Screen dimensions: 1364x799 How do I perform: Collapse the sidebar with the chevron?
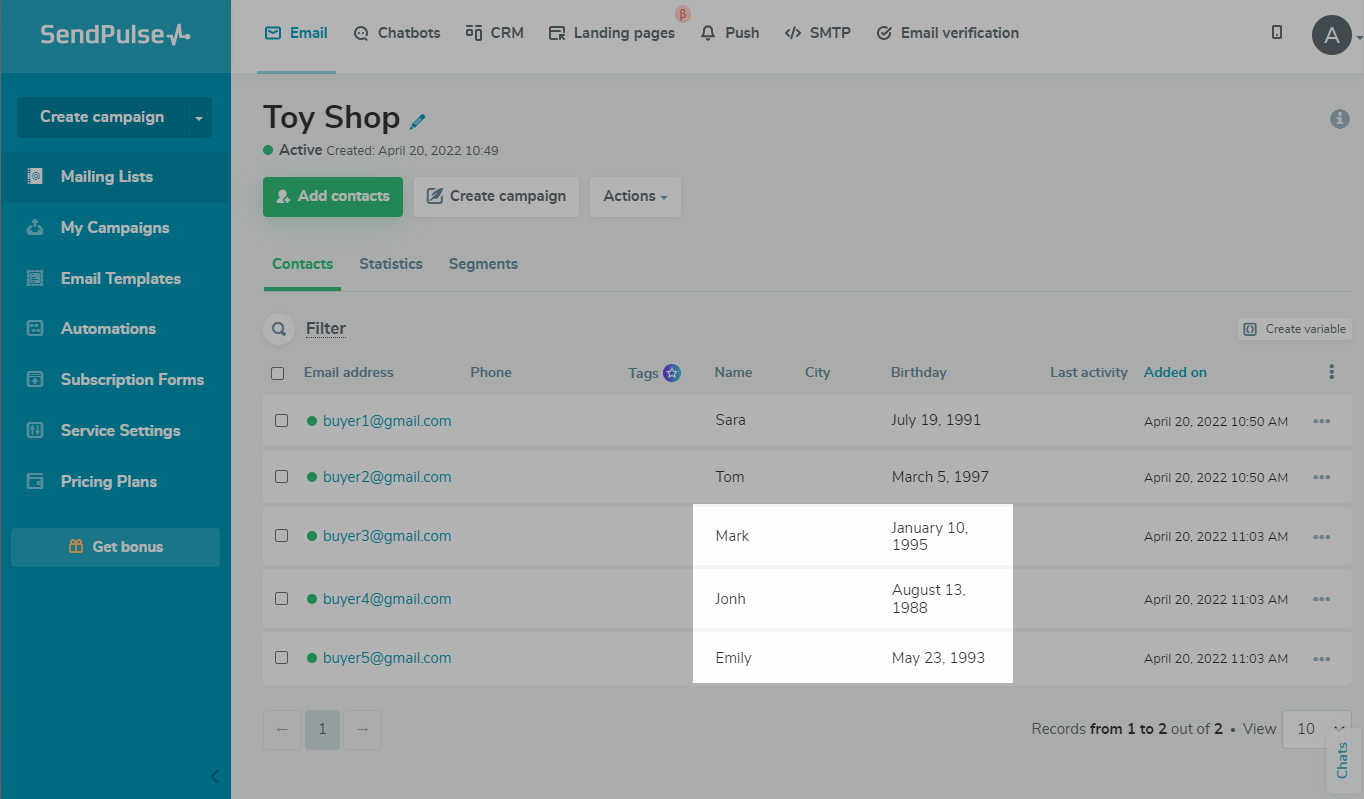(x=214, y=777)
